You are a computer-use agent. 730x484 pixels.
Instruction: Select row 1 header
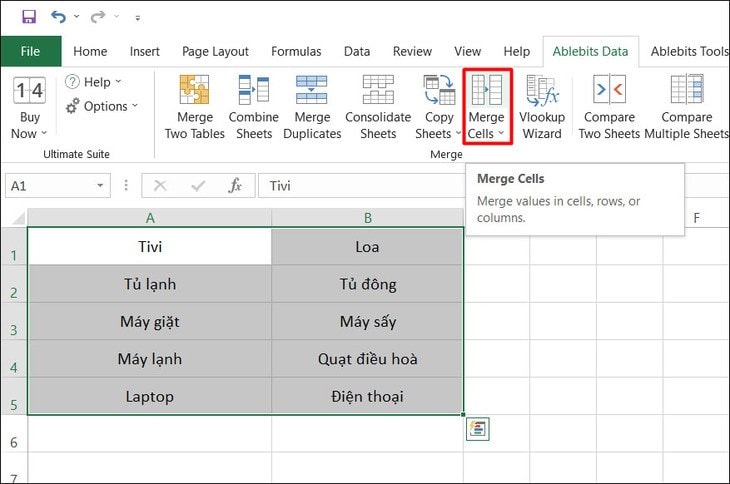click(14, 247)
